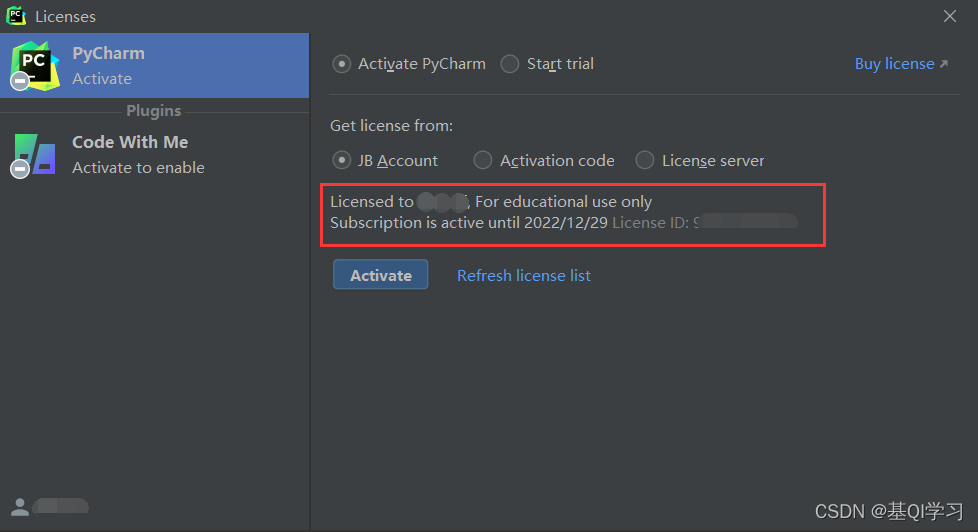Click the PyCharm icon in title bar

click(x=16, y=16)
